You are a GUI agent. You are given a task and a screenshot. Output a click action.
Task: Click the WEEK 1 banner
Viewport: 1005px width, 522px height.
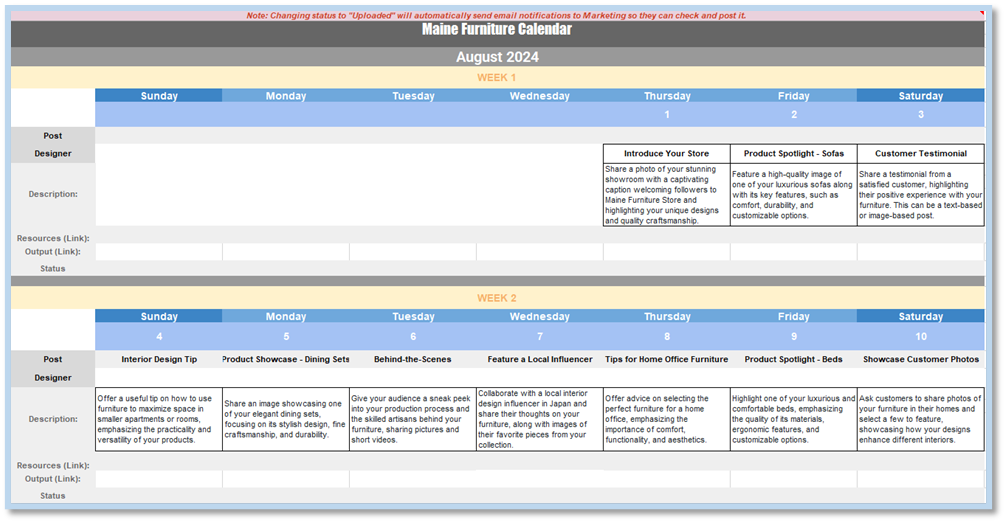497,78
